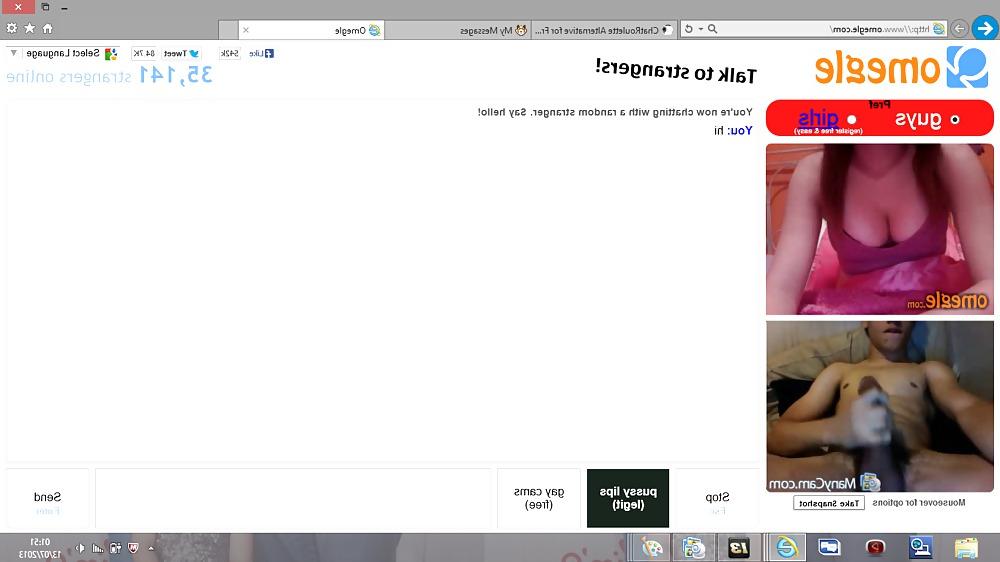Click the network signal tray icon
The width and height of the screenshot is (1000, 562).
tap(98, 548)
